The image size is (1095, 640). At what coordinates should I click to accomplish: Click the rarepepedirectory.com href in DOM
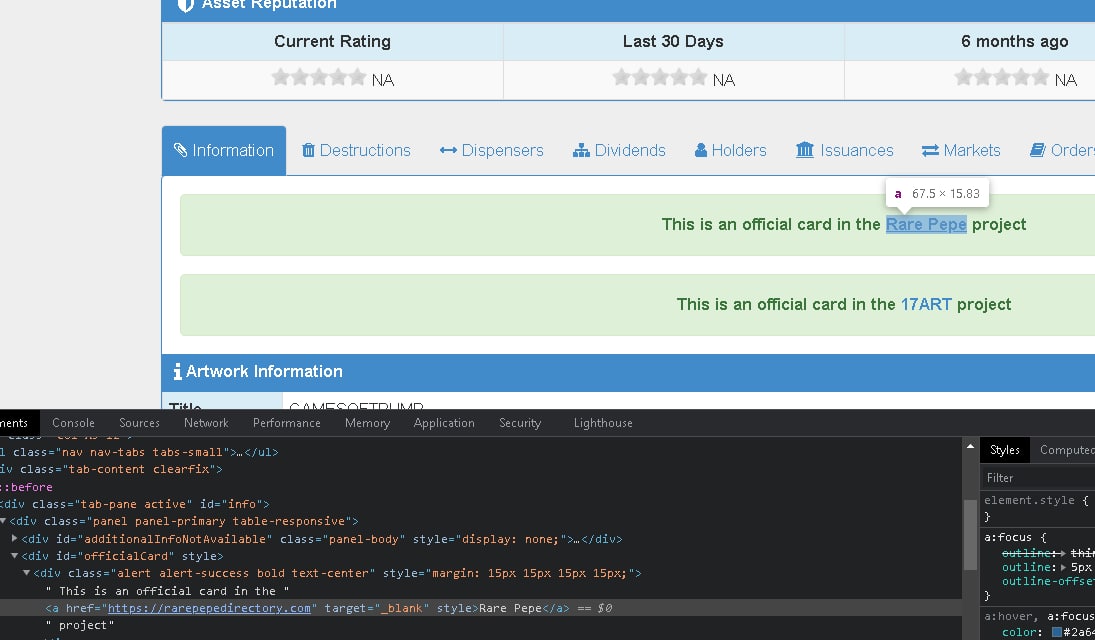click(209, 608)
